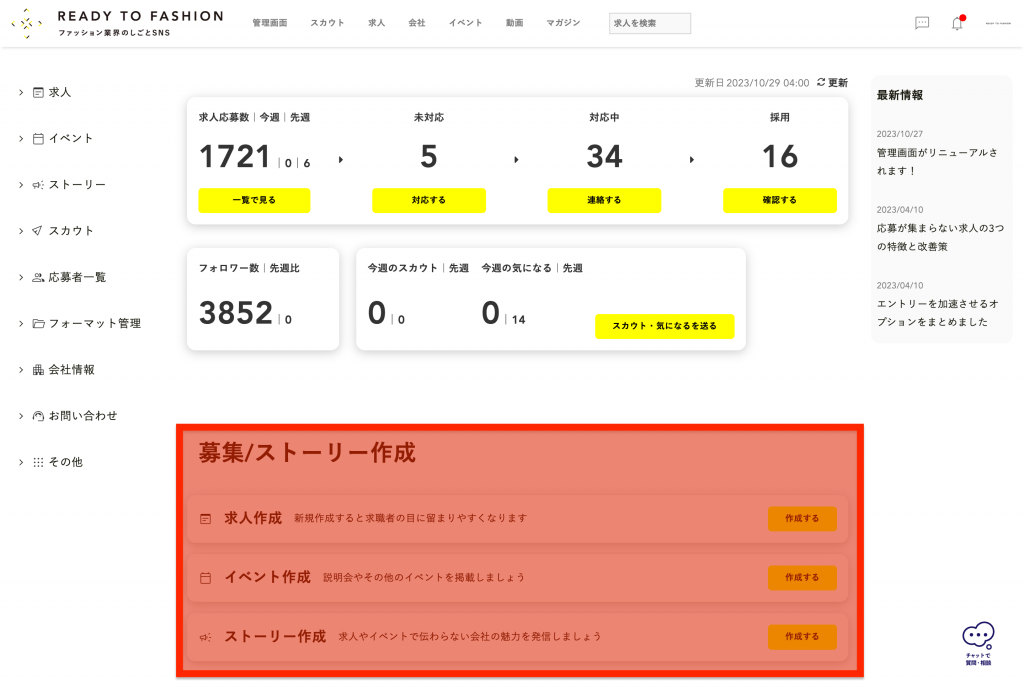Viewport: 1024px width, 690px height.
Task: Click 作成する button for 求人作成
Action: point(802,519)
